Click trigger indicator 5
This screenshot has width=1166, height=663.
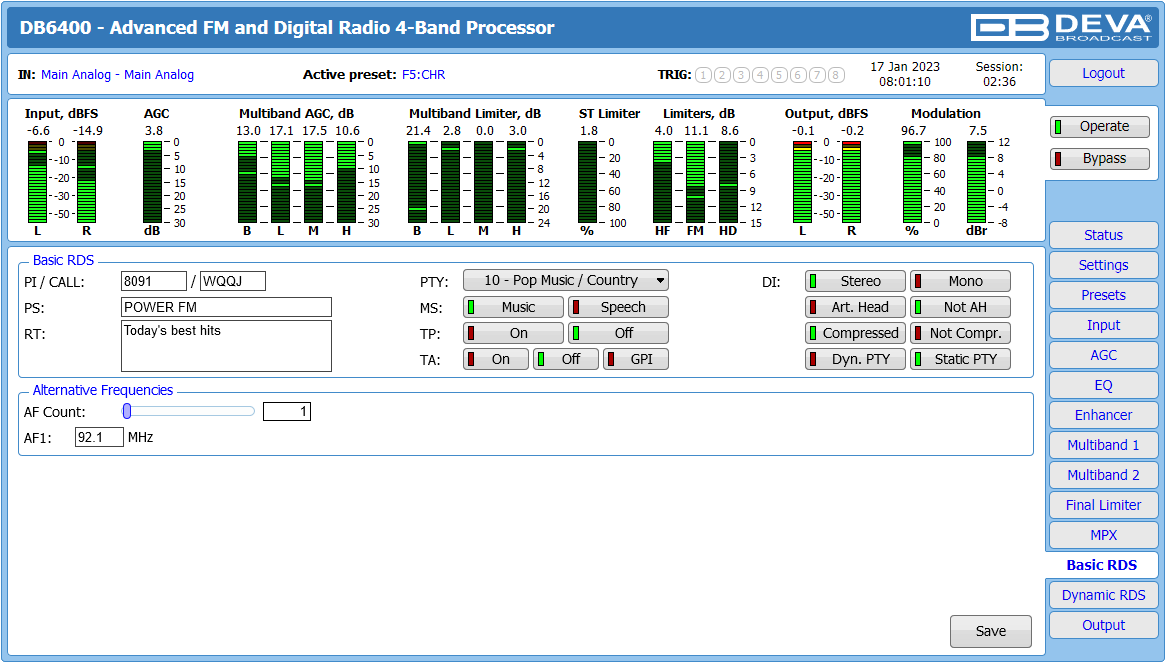[779, 75]
